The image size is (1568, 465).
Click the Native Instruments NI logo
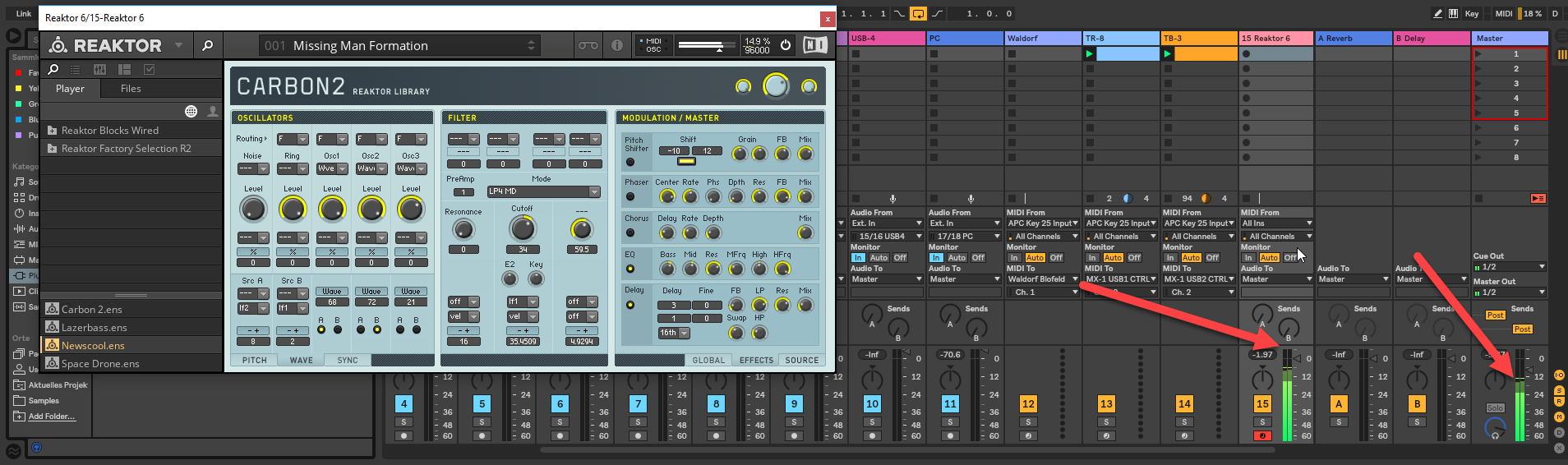(x=814, y=46)
